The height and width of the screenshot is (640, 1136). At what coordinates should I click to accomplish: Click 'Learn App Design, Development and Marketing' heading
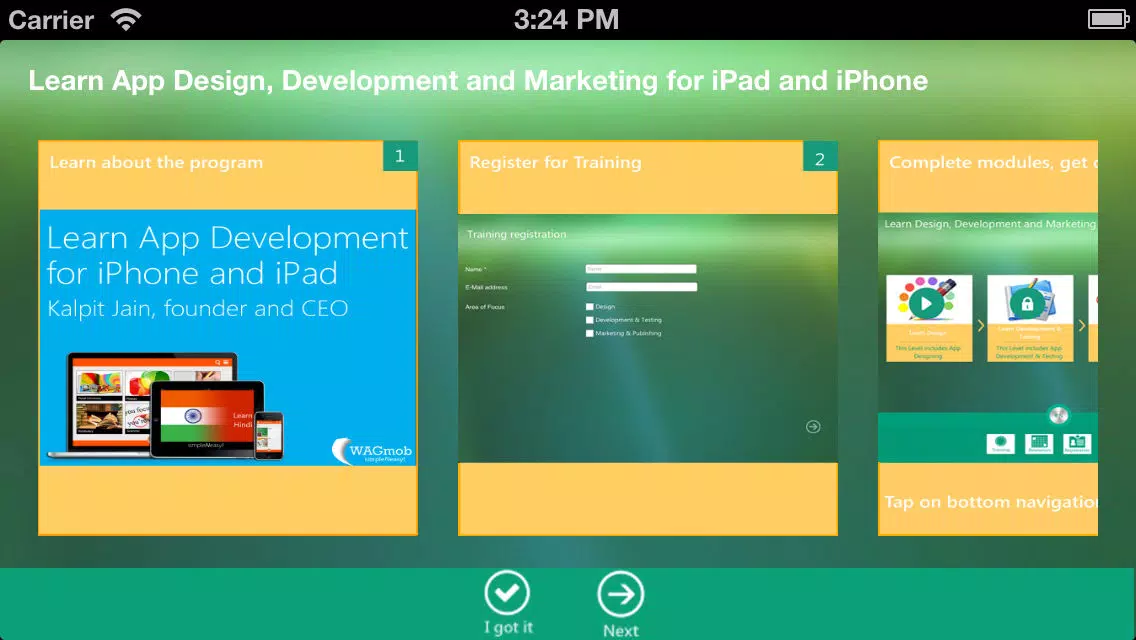[x=478, y=81]
